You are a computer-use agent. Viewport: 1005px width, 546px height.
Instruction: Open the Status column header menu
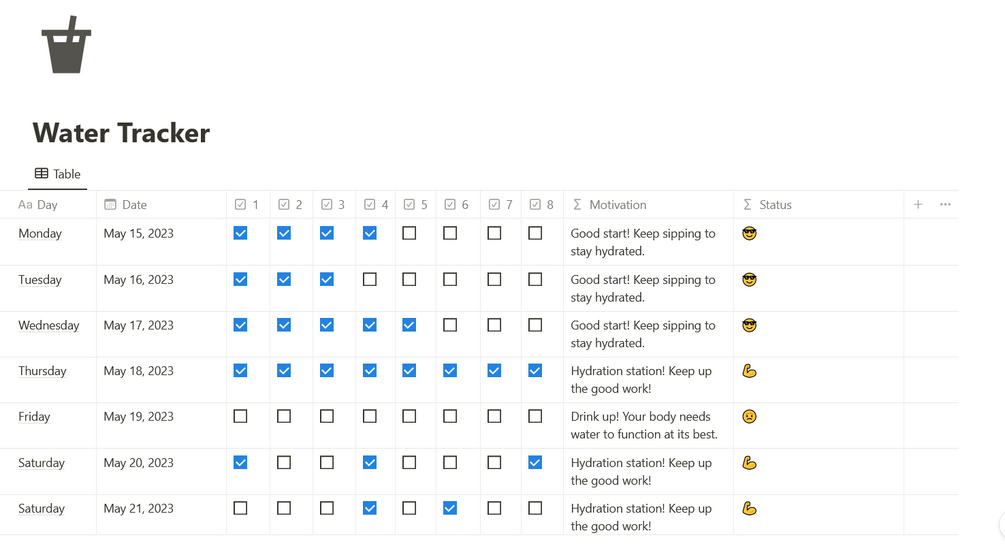click(775, 204)
